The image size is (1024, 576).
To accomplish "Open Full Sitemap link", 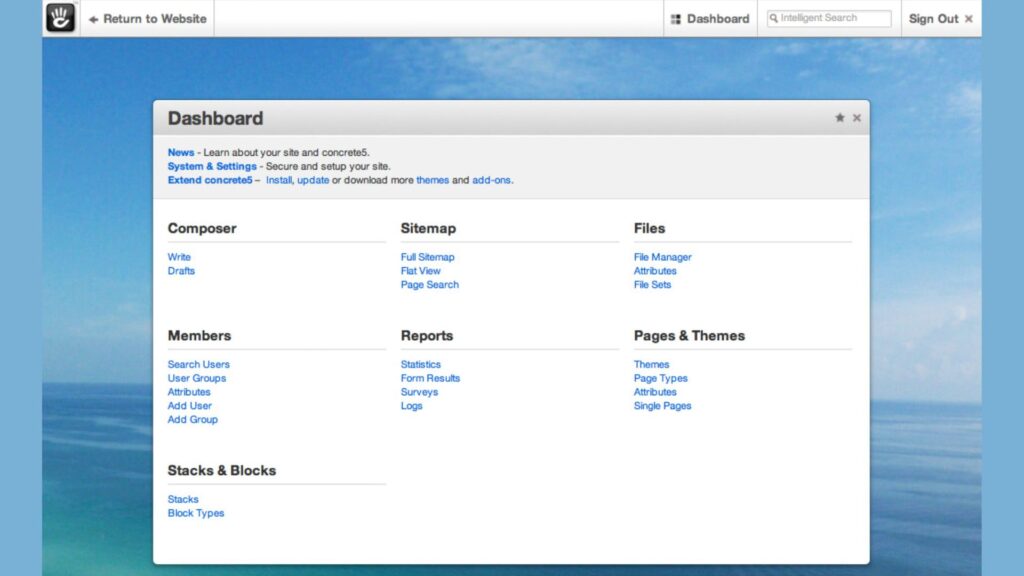I will point(427,257).
